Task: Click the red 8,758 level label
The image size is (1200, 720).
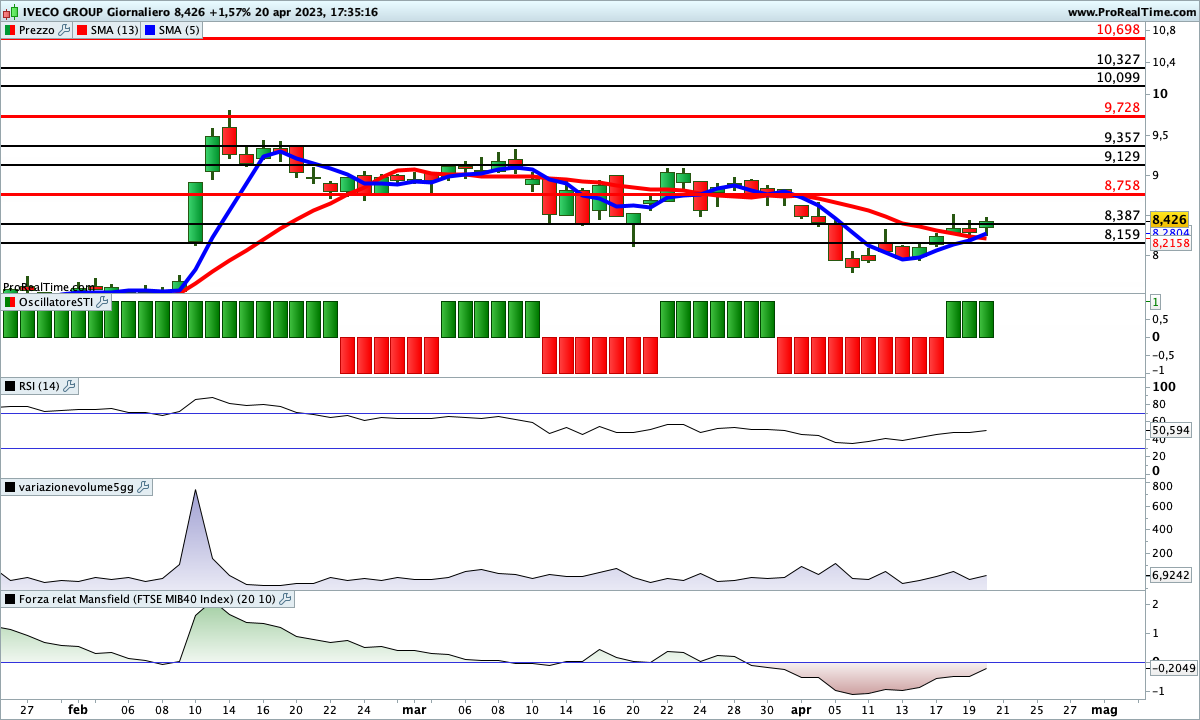Action: click(x=1122, y=185)
